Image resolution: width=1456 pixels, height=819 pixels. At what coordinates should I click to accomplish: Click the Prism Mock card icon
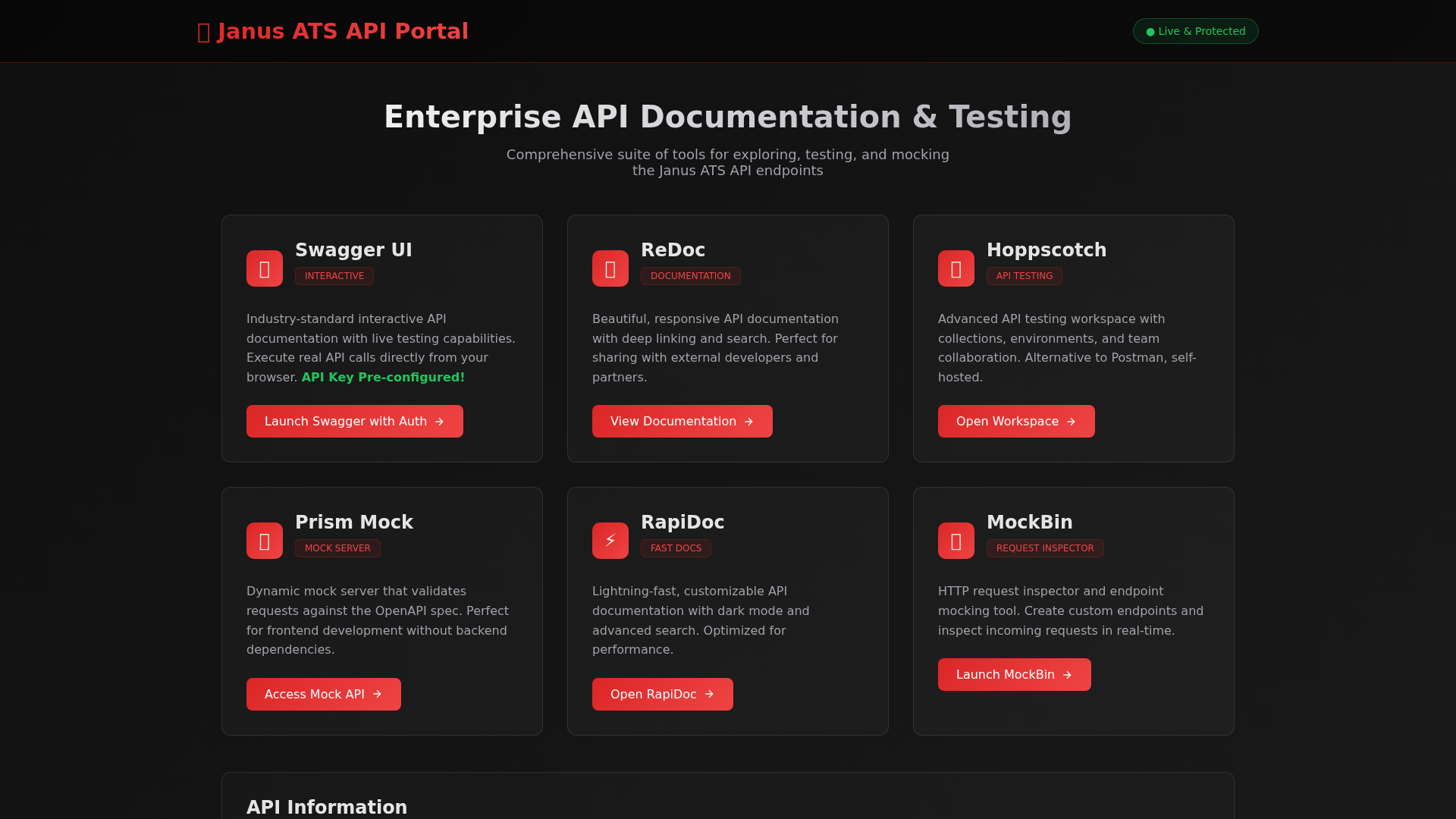(x=265, y=541)
